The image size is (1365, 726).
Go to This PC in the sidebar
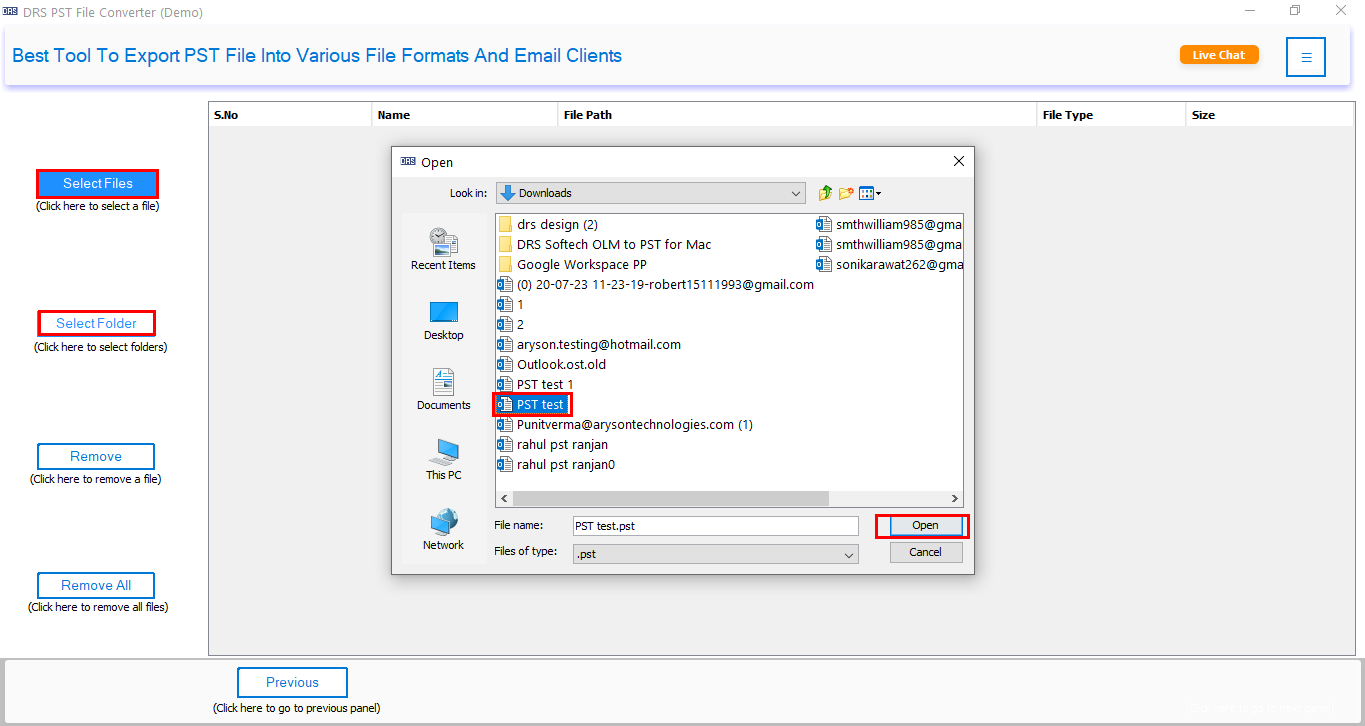[x=443, y=460]
